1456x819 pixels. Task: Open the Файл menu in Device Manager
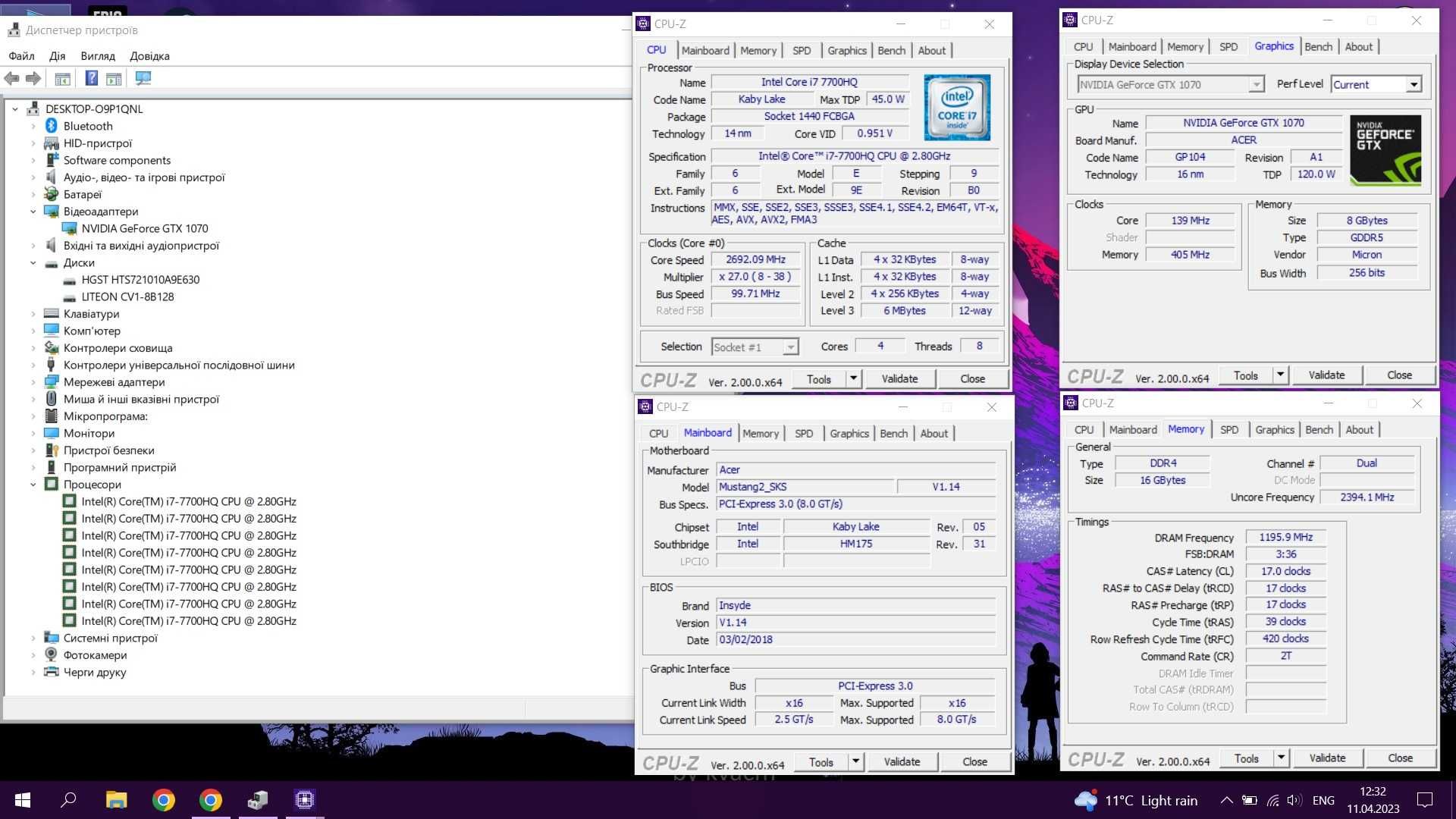pos(21,55)
